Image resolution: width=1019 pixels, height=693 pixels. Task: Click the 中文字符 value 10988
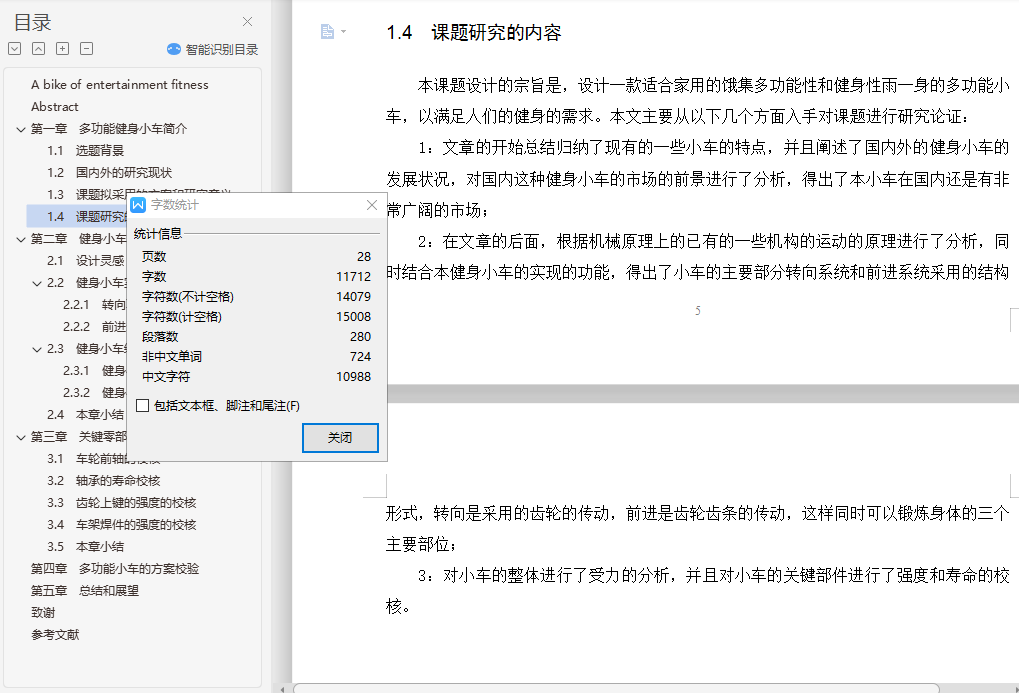pos(354,377)
